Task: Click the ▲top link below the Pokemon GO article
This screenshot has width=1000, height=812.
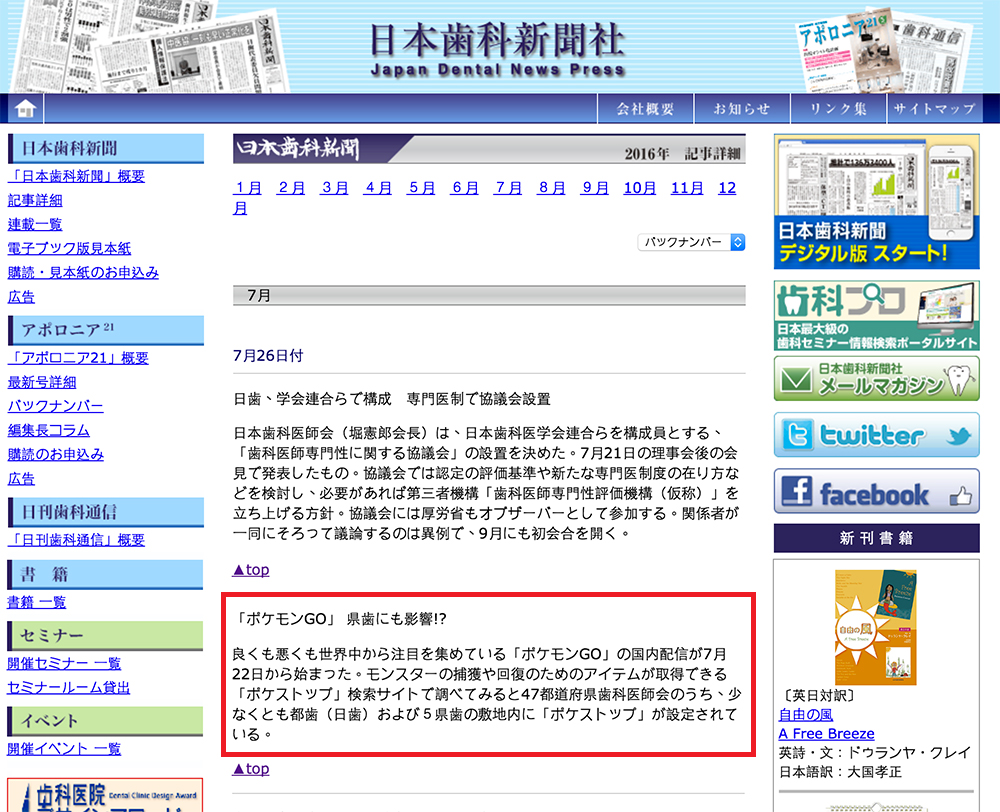Action: tap(250, 768)
